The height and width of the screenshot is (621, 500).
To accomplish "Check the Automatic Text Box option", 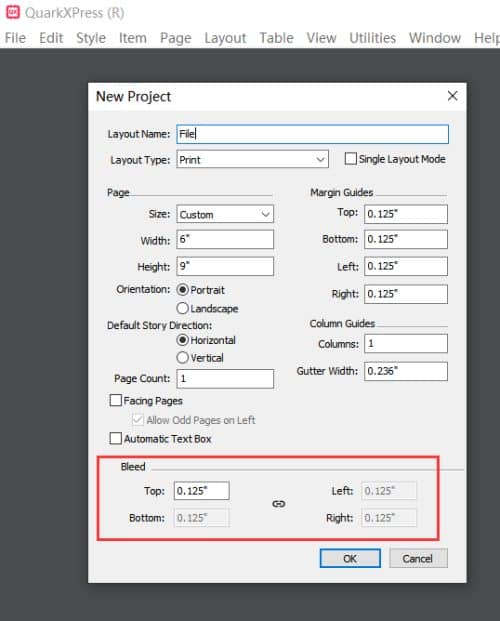I will click(116, 438).
